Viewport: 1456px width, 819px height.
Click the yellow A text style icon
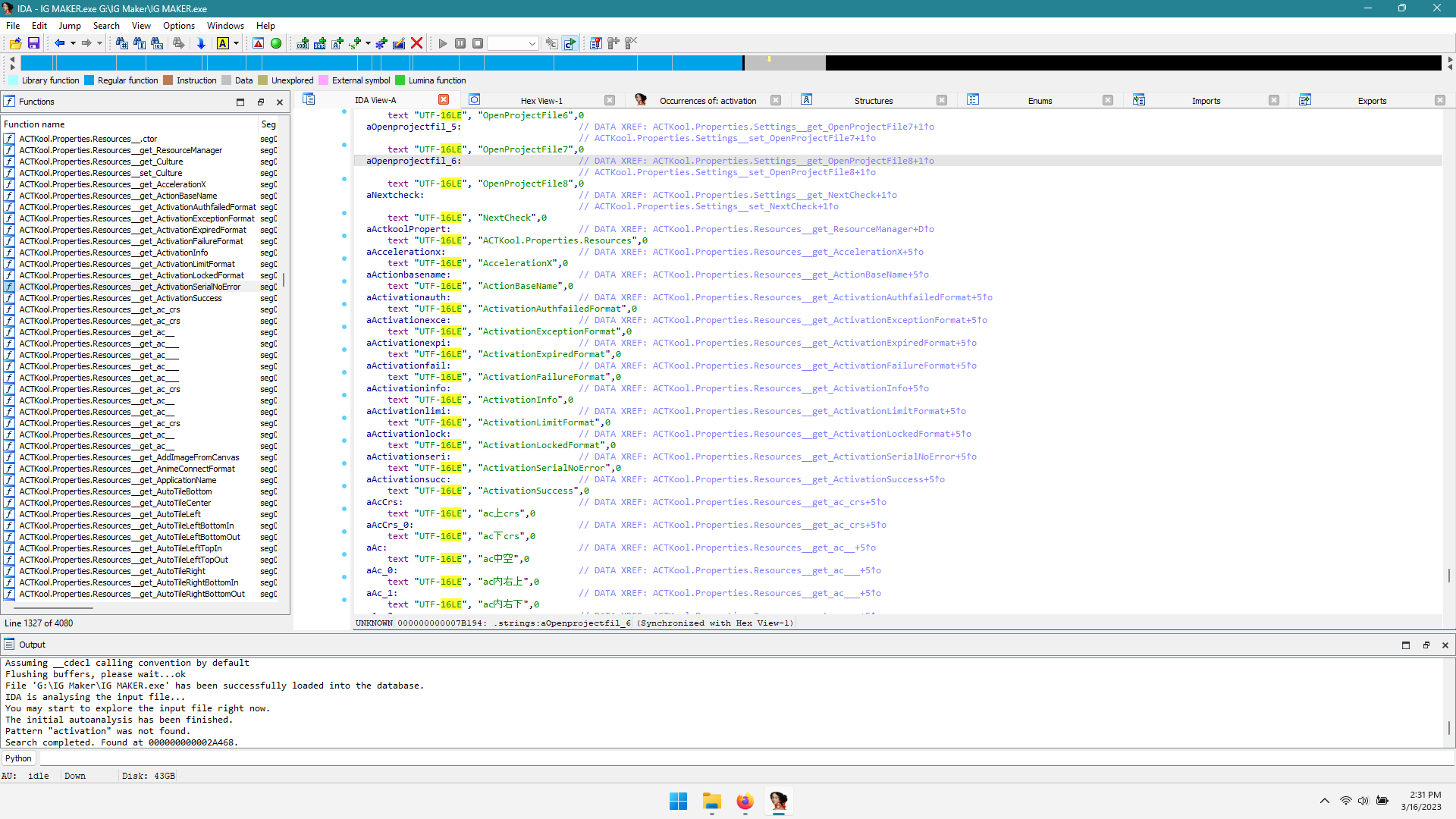pos(223,43)
